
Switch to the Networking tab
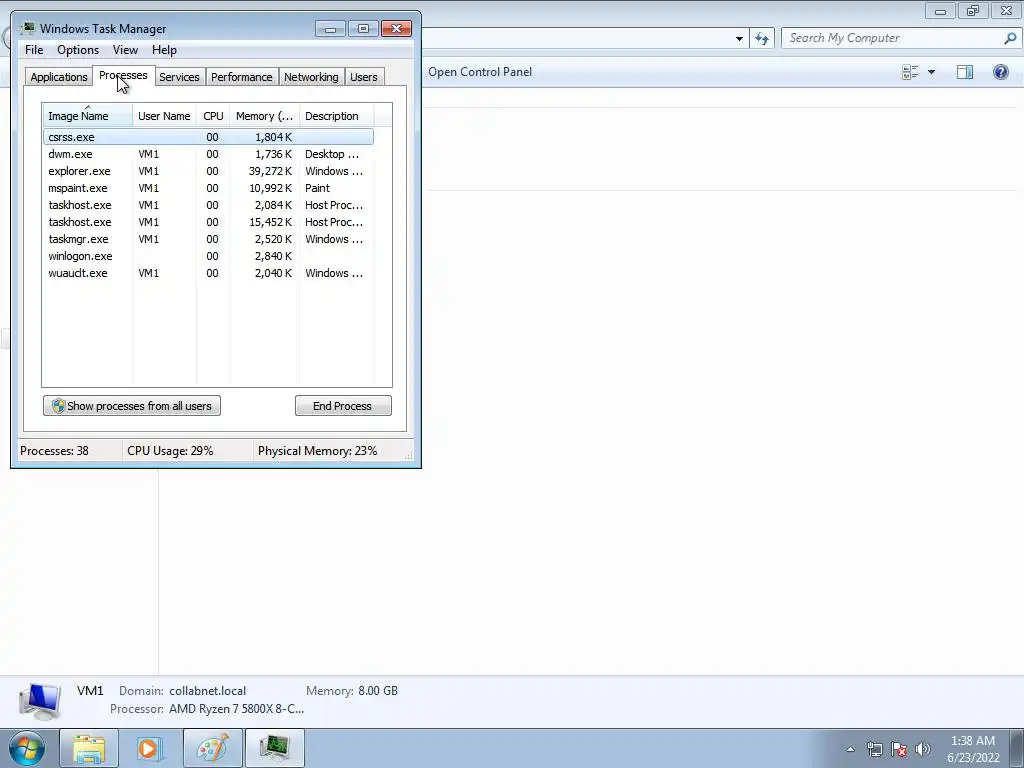click(x=311, y=77)
